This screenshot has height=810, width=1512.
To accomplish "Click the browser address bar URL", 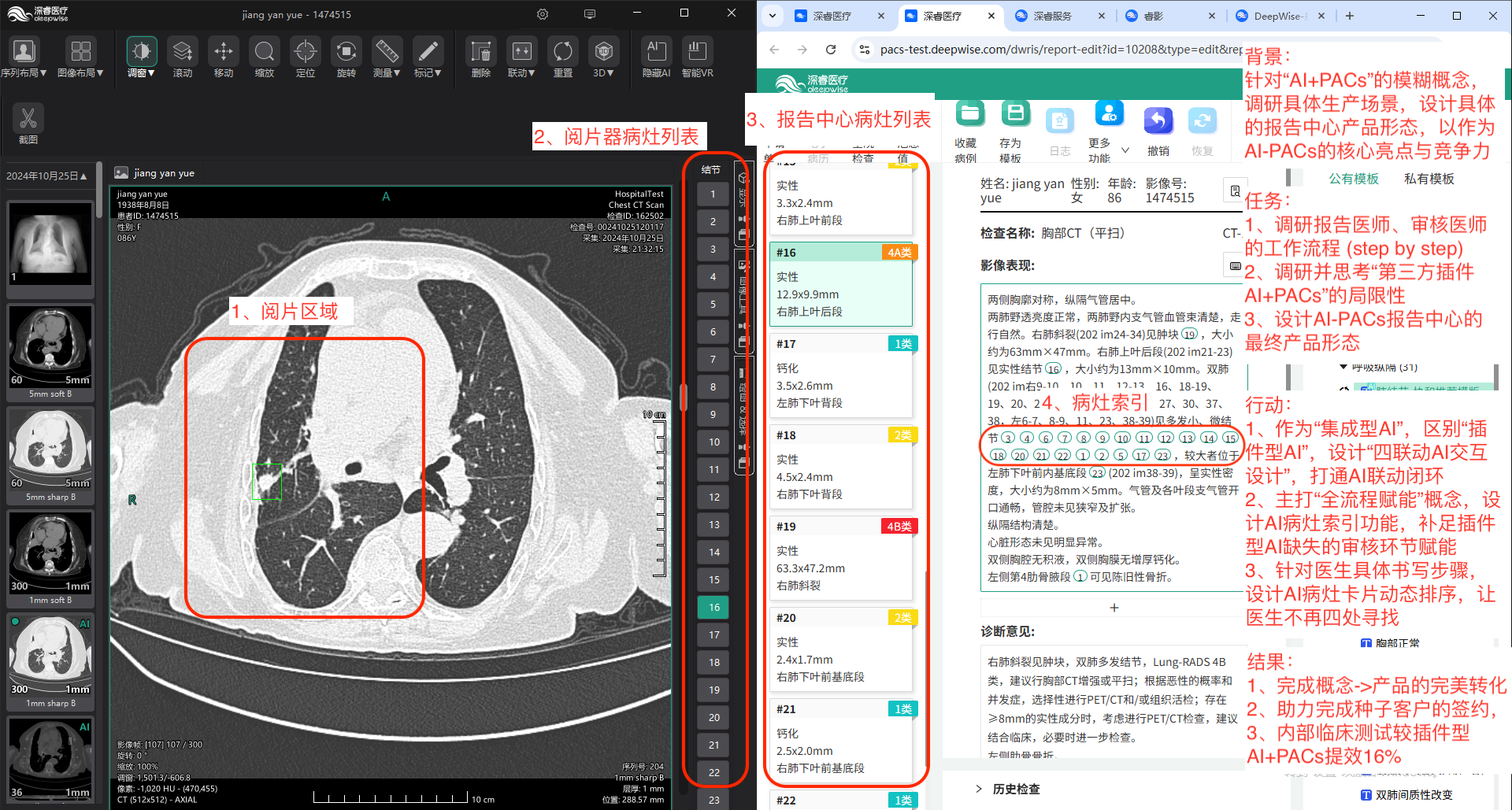I will 1061,50.
